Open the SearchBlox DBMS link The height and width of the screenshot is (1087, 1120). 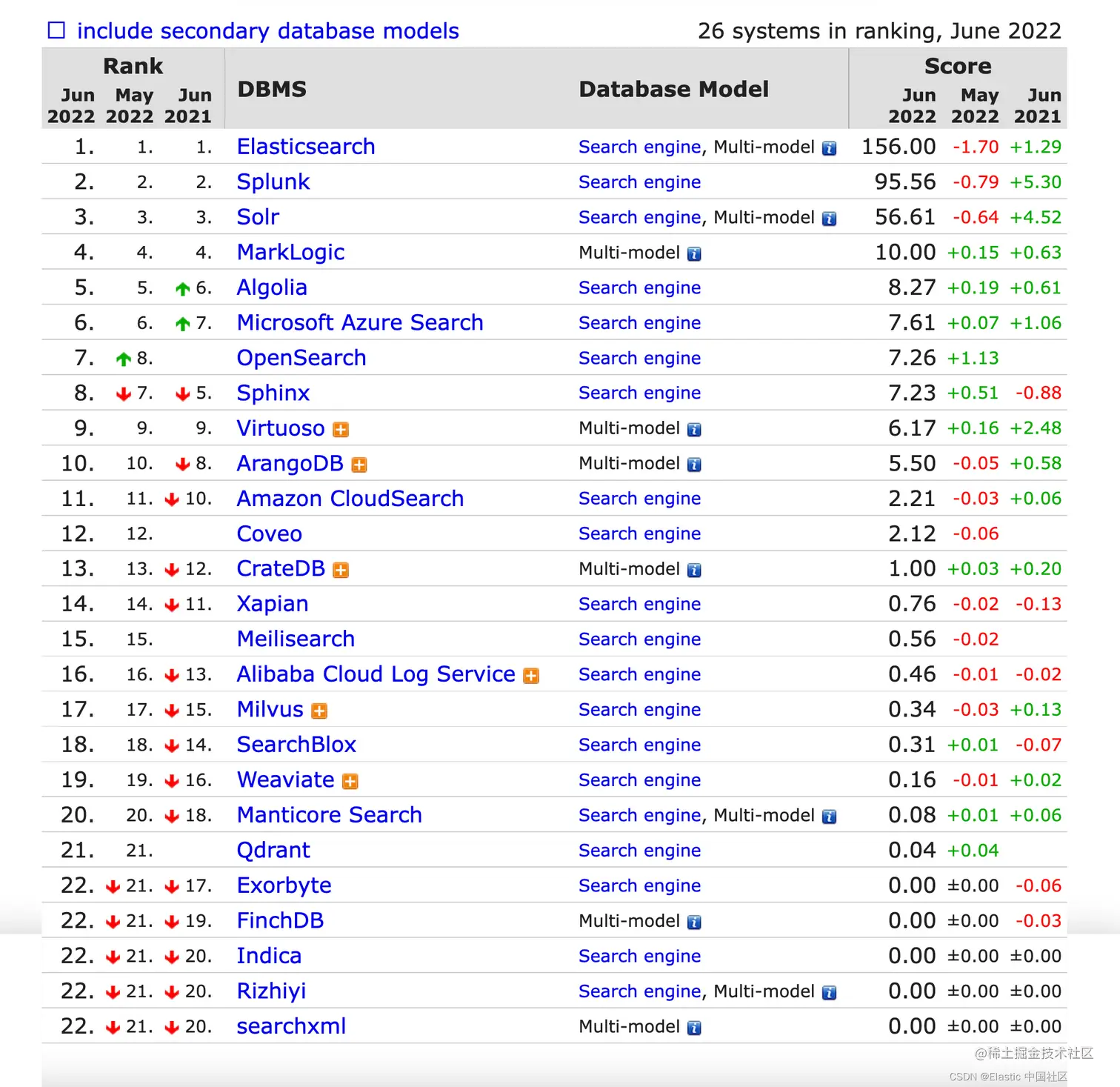[x=296, y=745]
